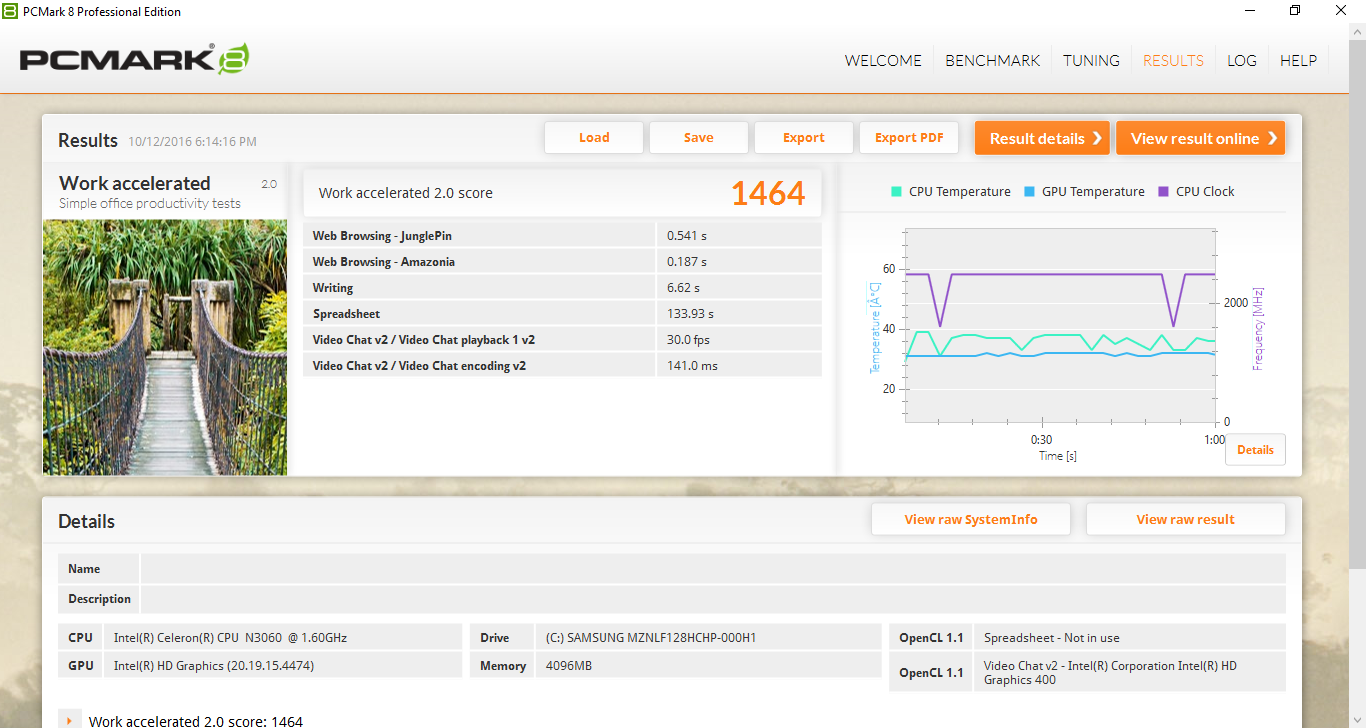Viewport: 1366px width, 728px height.
Task: Click the Export button
Action: click(804, 138)
